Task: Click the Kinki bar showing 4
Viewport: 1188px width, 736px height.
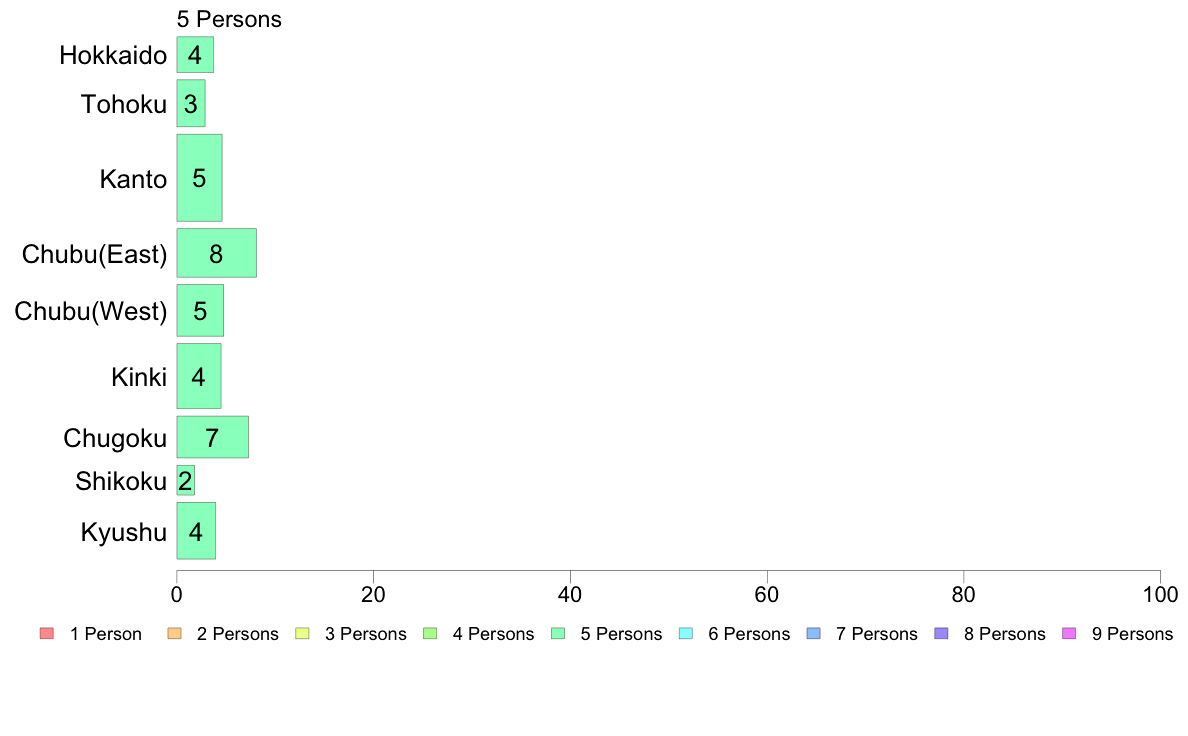Action: tap(199, 376)
